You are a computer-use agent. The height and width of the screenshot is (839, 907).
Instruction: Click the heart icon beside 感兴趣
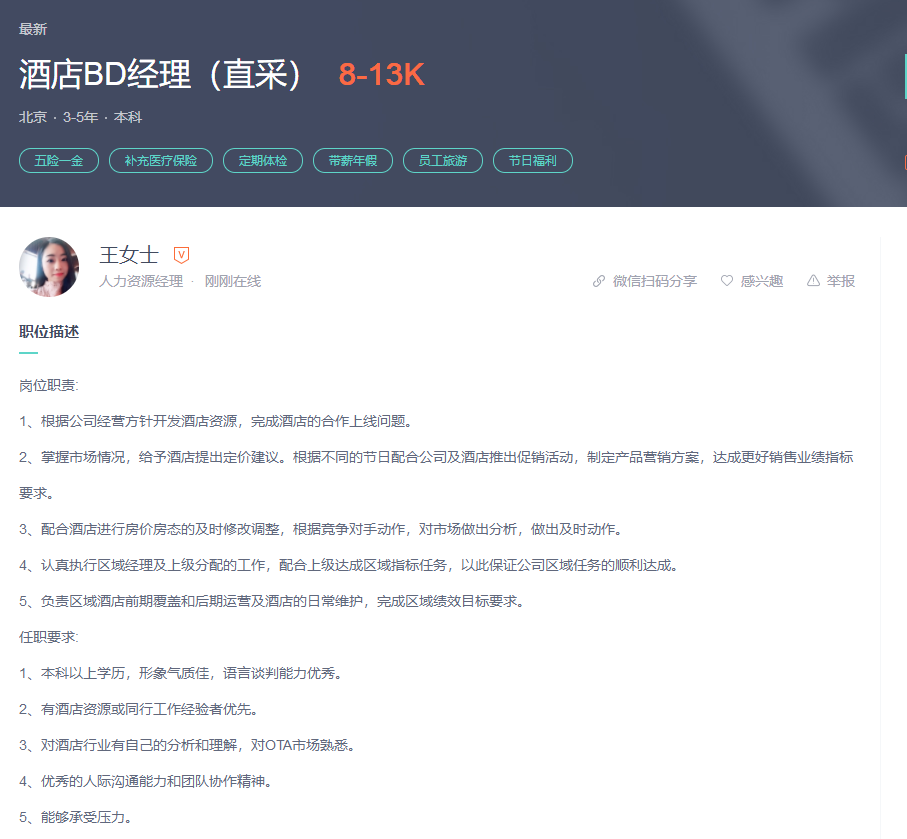click(727, 281)
